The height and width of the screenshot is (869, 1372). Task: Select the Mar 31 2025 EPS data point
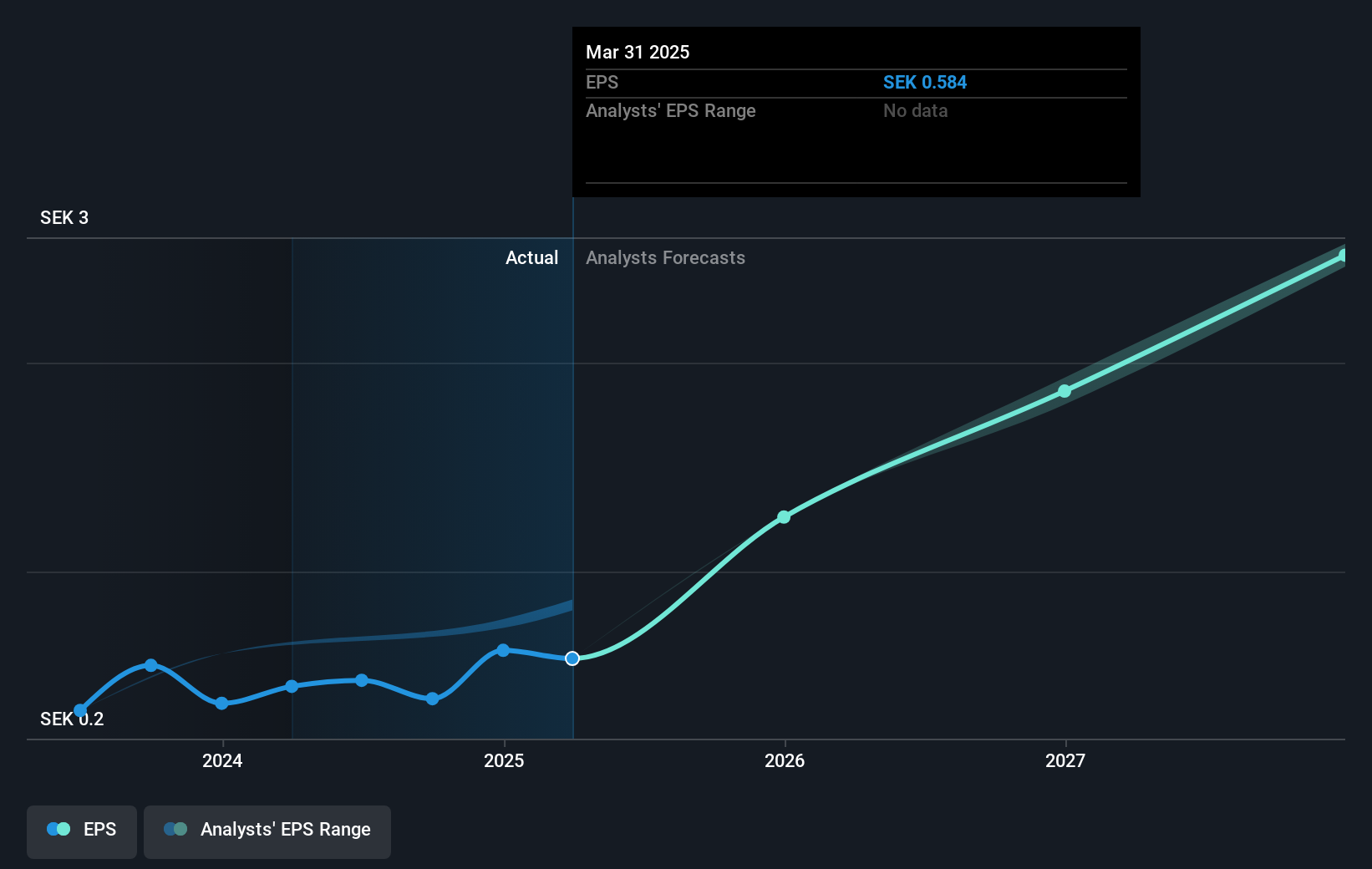point(572,658)
